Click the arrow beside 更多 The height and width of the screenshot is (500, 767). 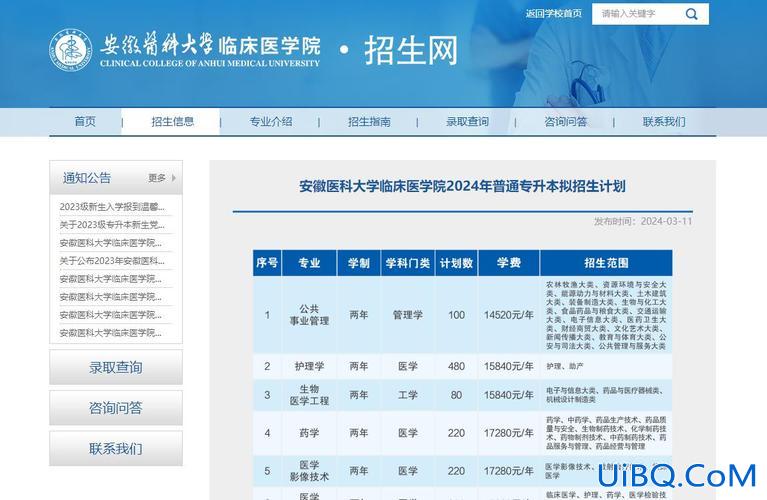174,178
